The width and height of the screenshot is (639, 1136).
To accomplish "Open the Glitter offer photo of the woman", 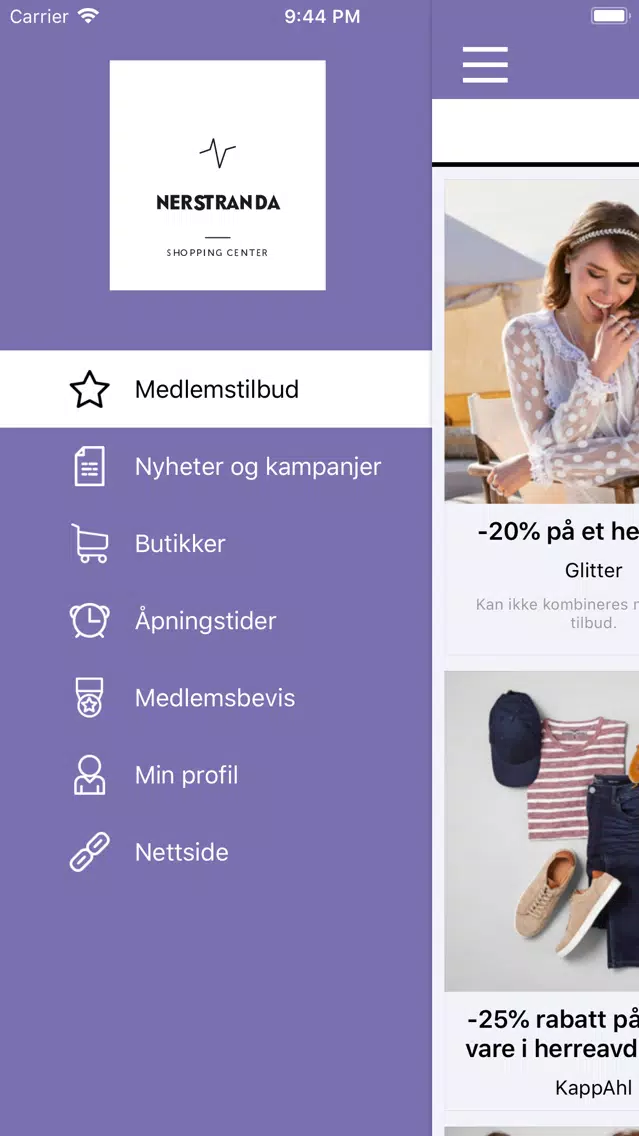I will coord(542,341).
